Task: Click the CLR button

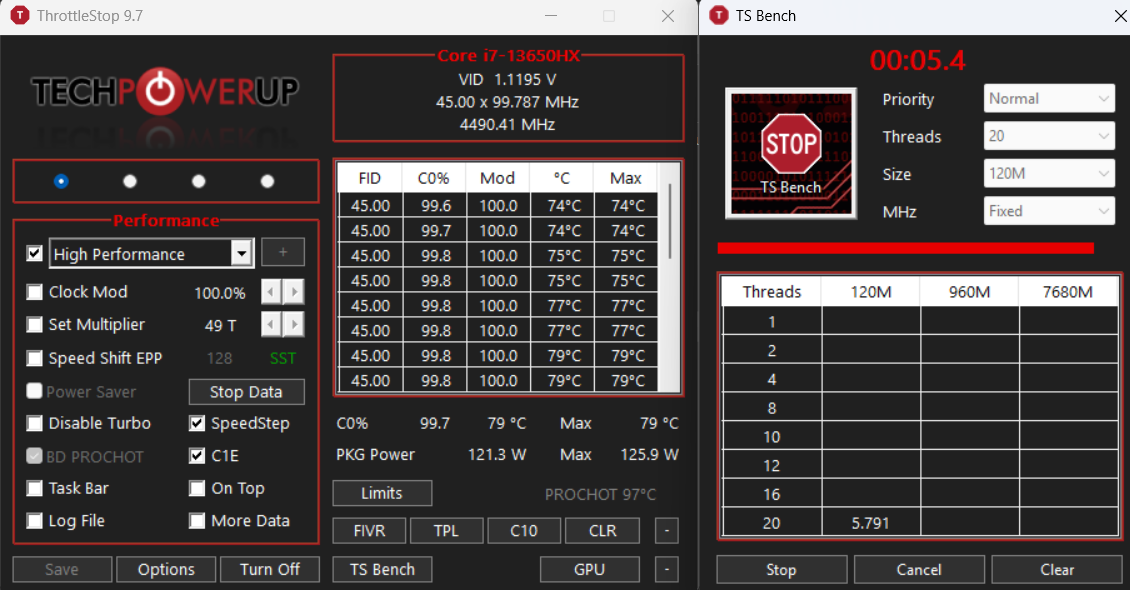Action: click(x=602, y=531)
